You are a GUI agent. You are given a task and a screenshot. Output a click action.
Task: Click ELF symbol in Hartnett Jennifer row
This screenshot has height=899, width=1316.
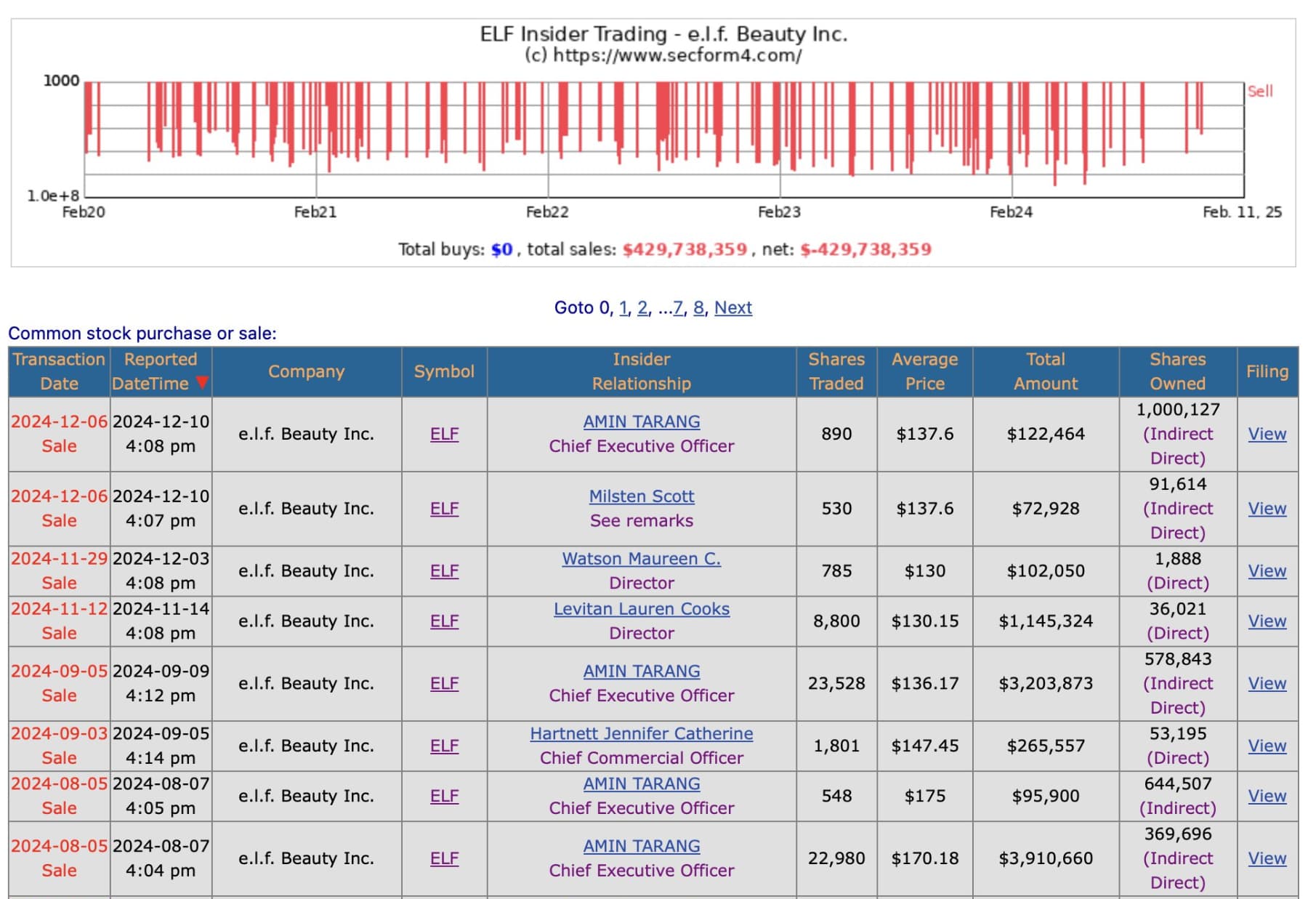pyautogui.click(x=444, y=746)
